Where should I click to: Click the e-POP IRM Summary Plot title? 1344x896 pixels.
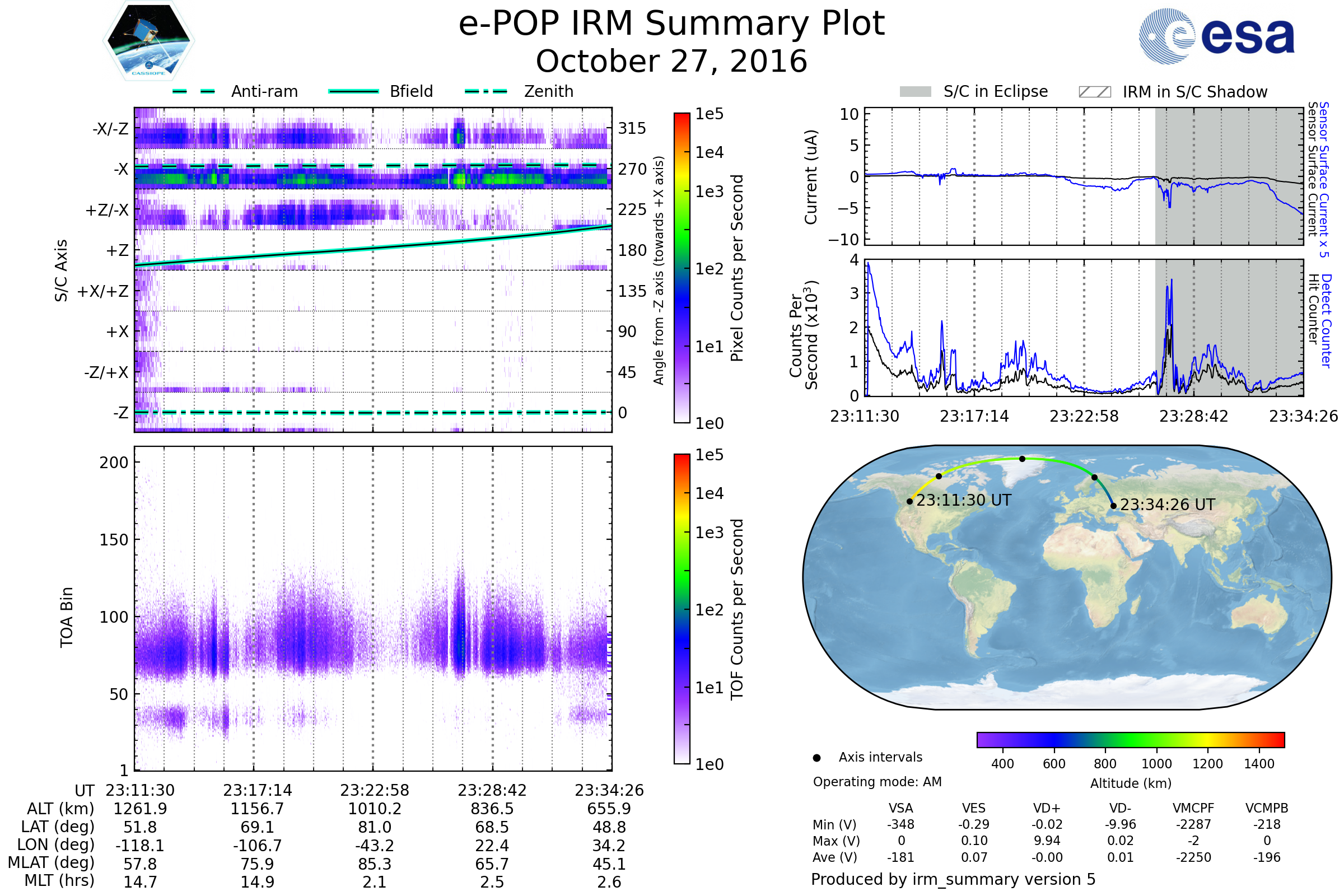(671, 24)
